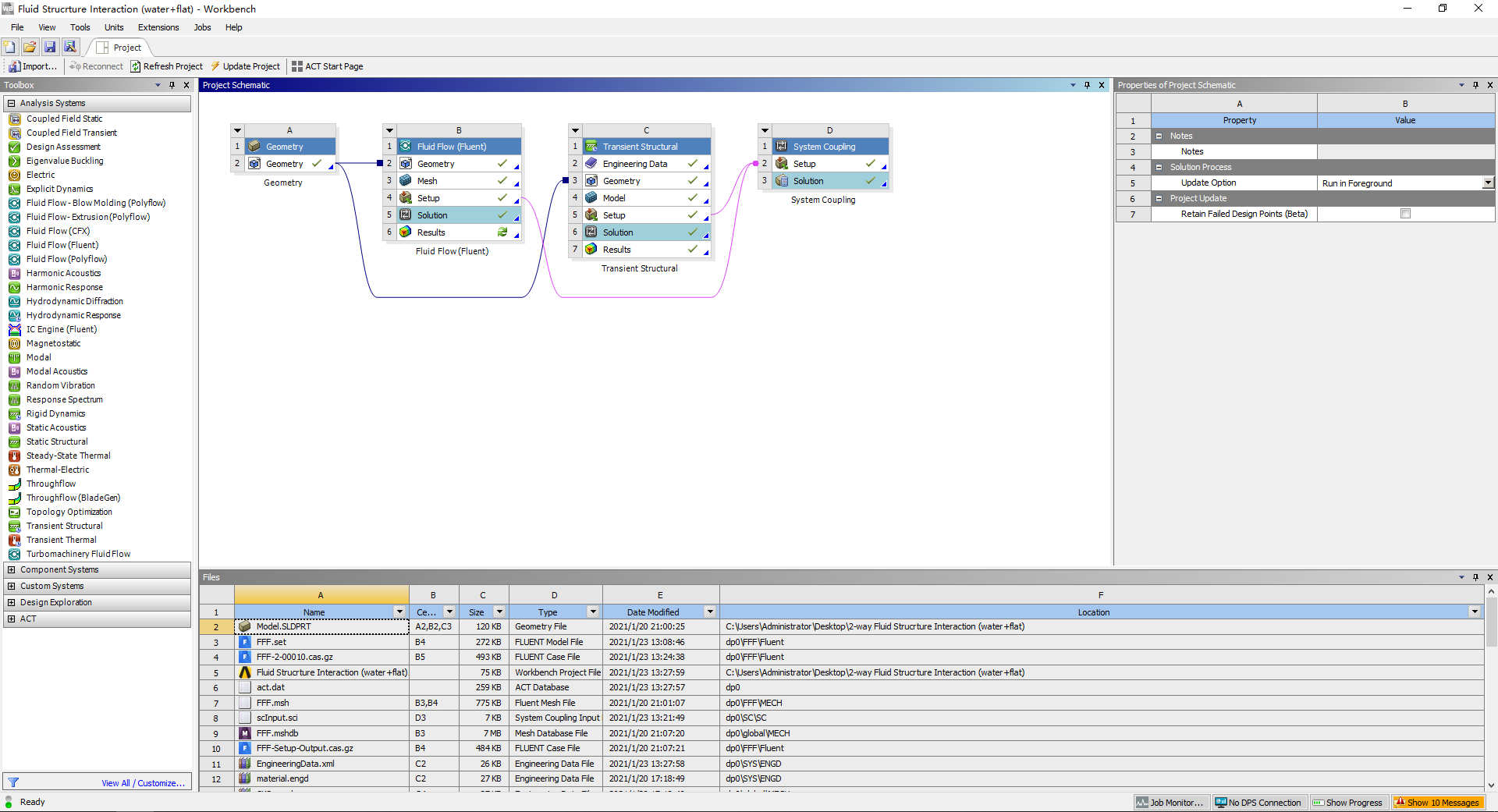1498x812 pixels.
Task: Select Results cell icon in Fluent system
Action: [x=406, y=232]
